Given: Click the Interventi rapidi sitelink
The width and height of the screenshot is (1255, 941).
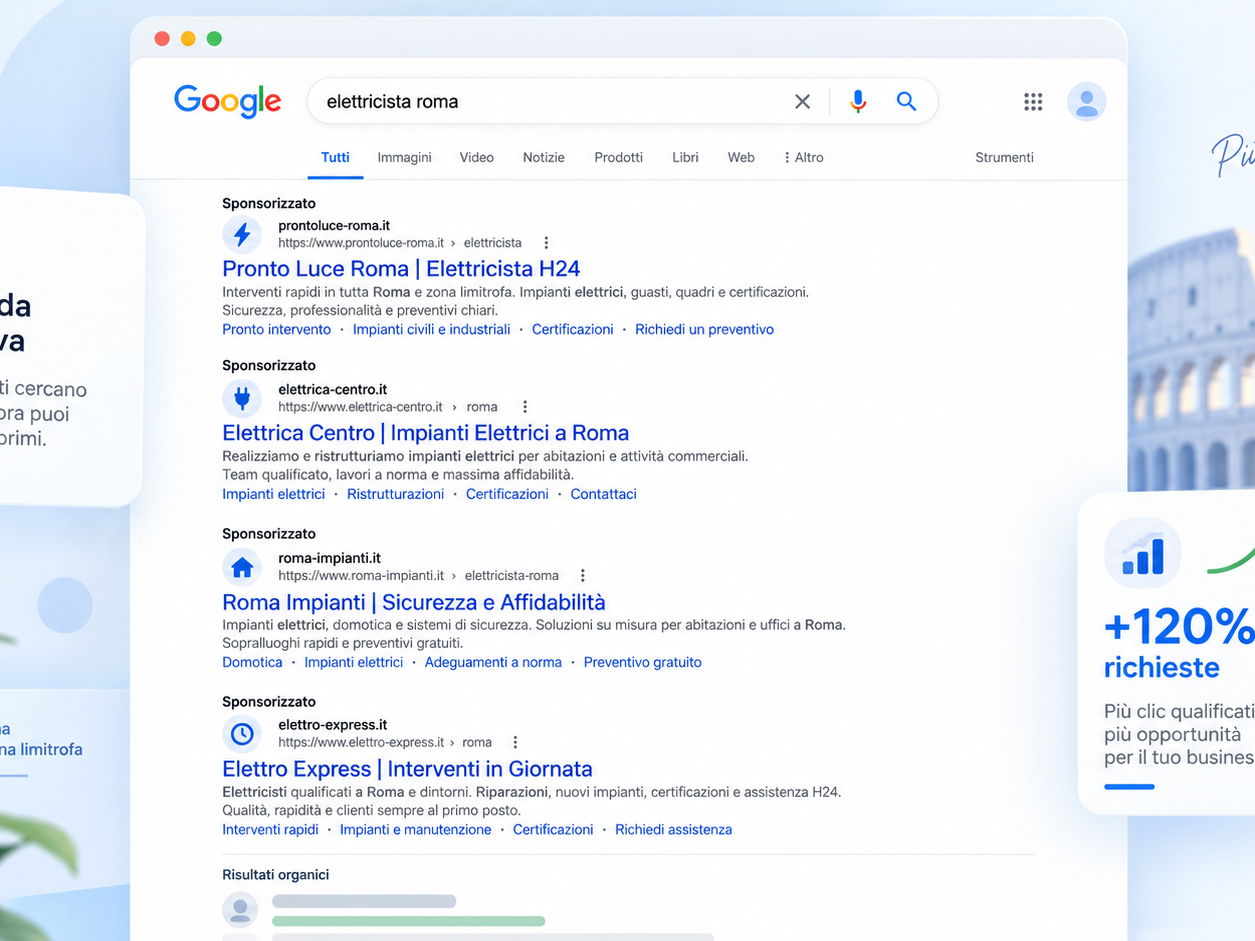Looking at the screenshot, I should 270,829.
